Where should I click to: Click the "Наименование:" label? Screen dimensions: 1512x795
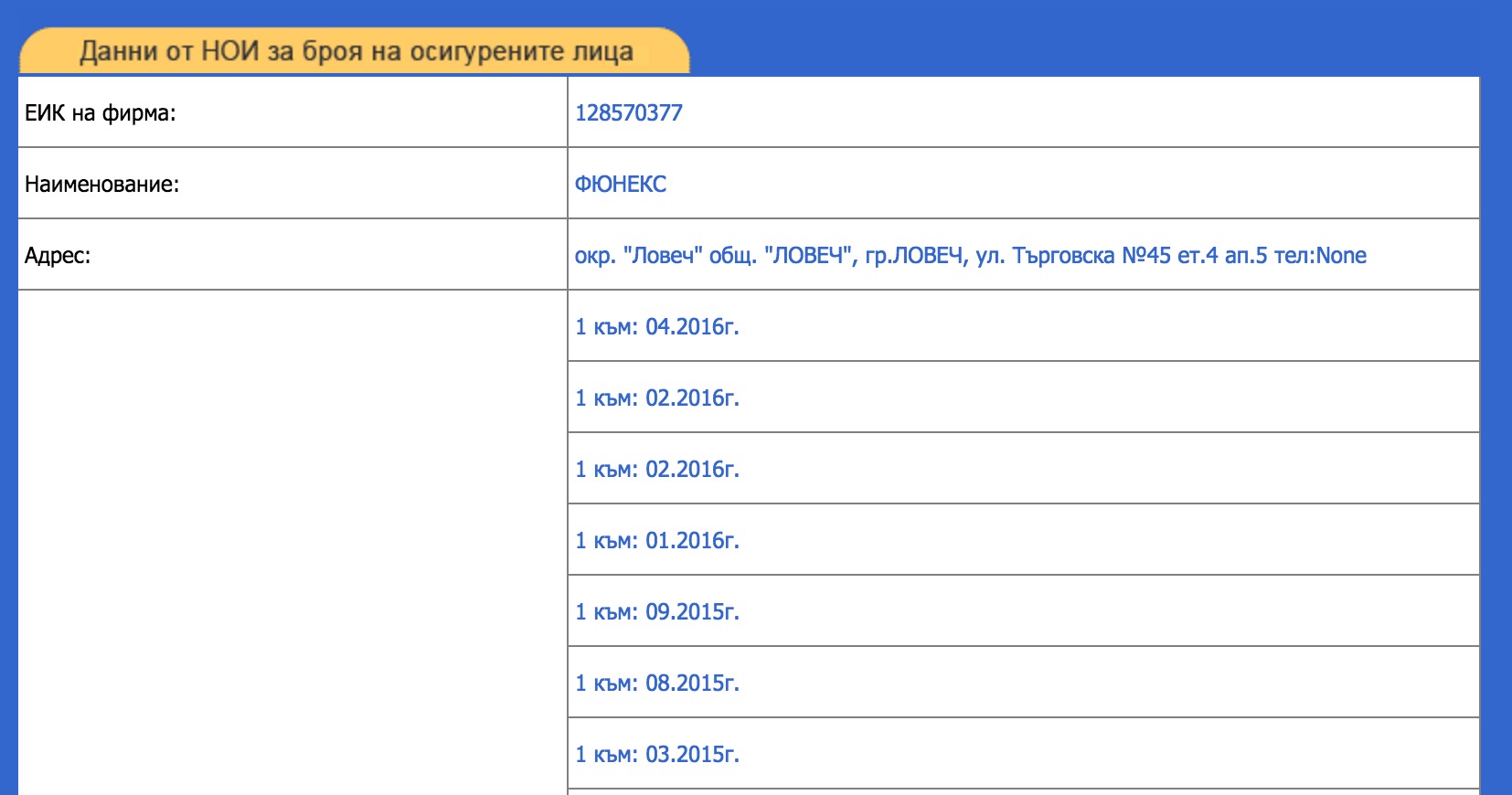101,184
